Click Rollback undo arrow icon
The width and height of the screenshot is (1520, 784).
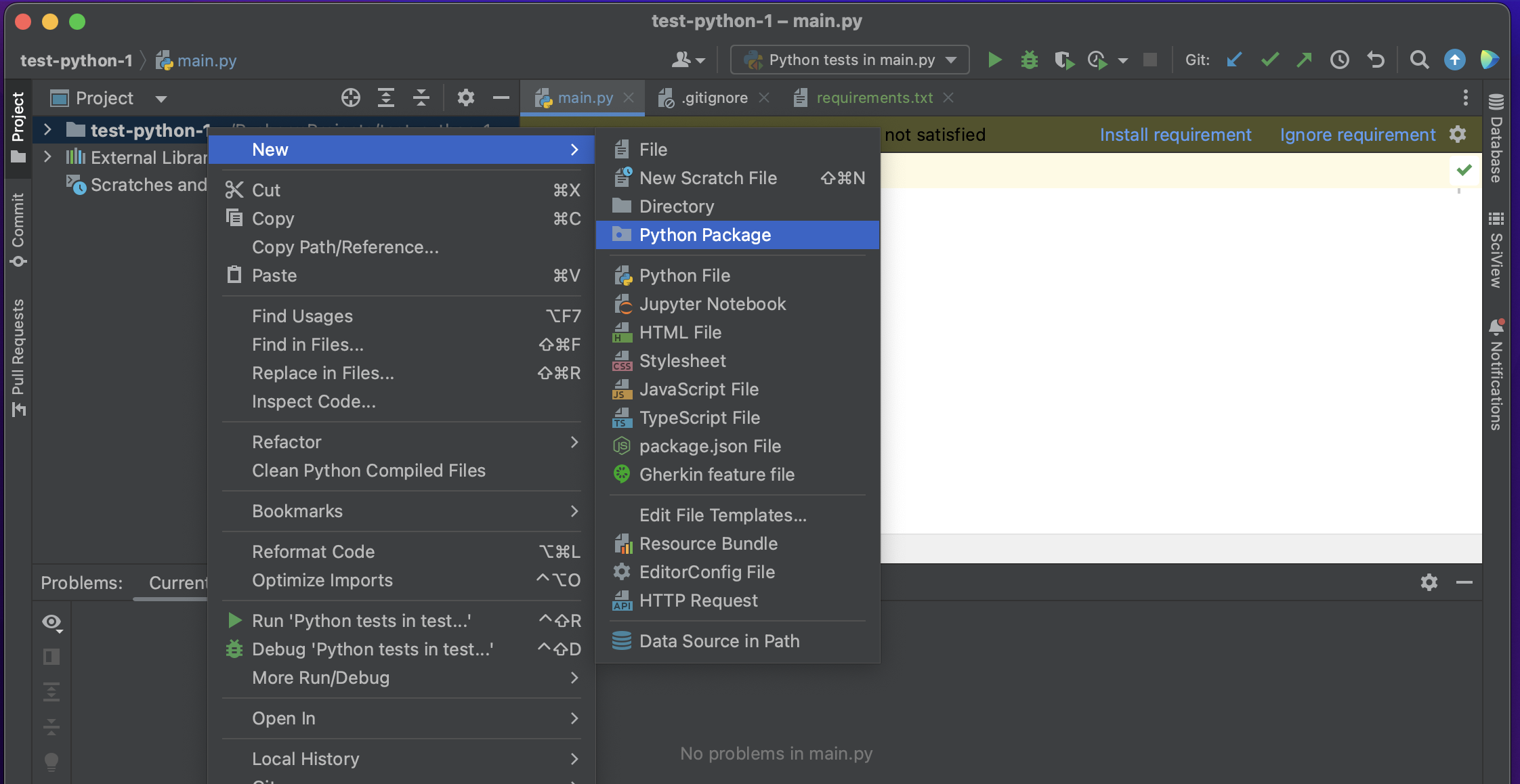[x=1375, y=60]
